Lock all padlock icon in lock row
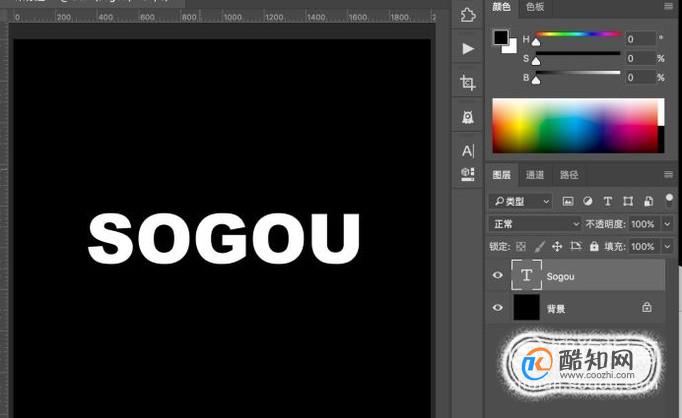 click(594, 246)
